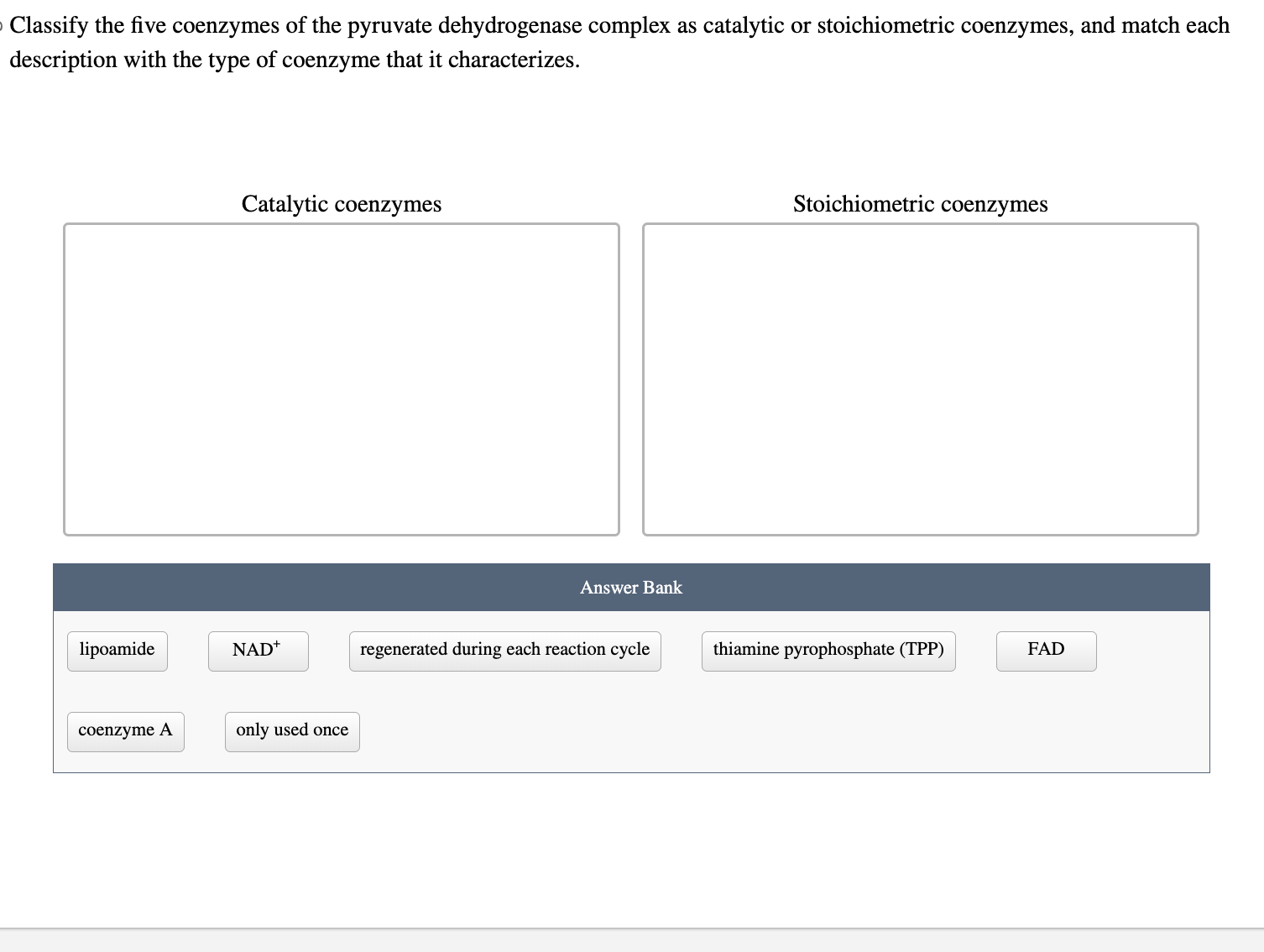The width and height of the screenshot is (1264, 952).
Task: Click the NAD+ answer tile
Action: point(258,650)
